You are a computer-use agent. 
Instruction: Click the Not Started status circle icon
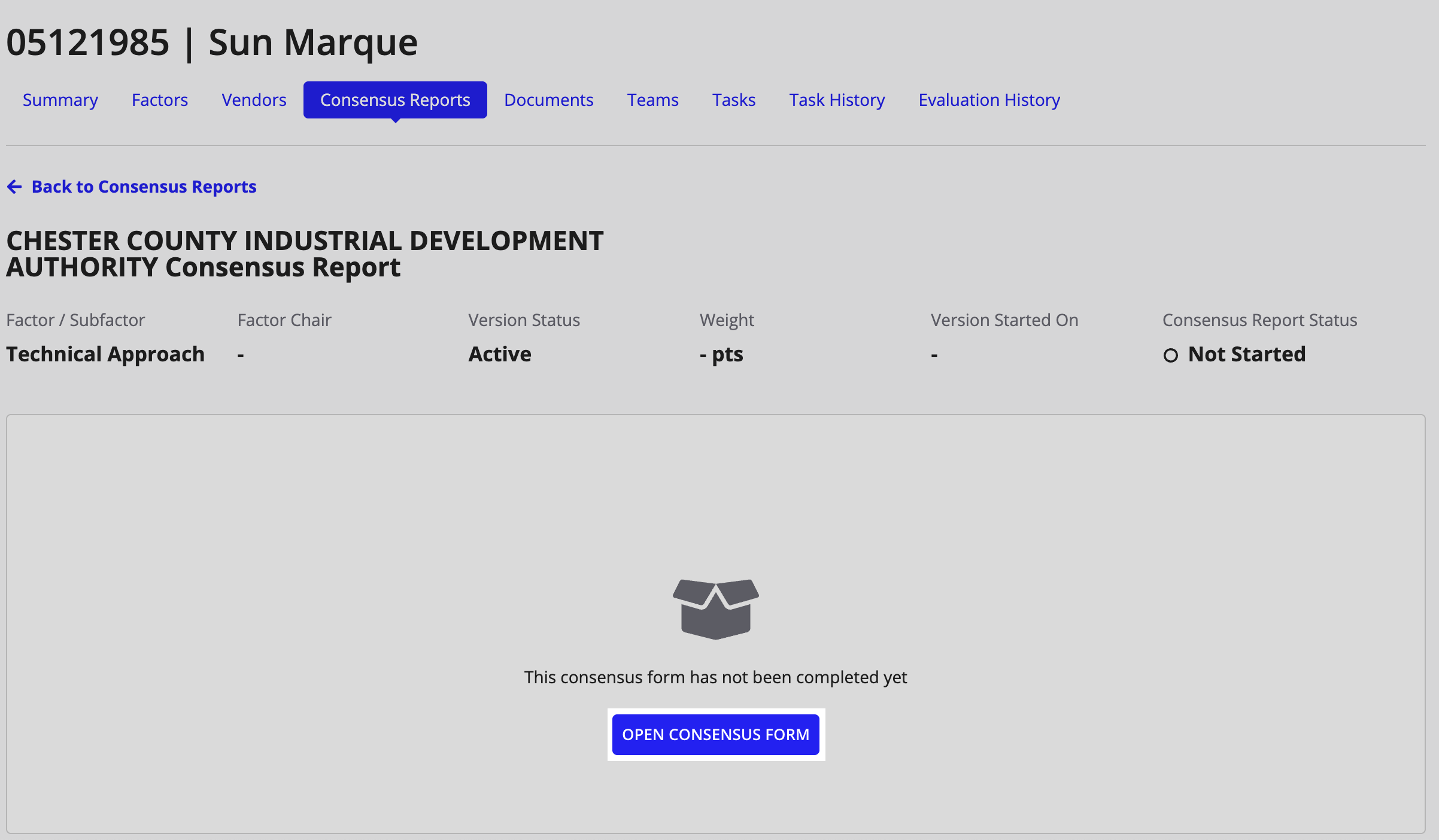(x=1171, y=355)
